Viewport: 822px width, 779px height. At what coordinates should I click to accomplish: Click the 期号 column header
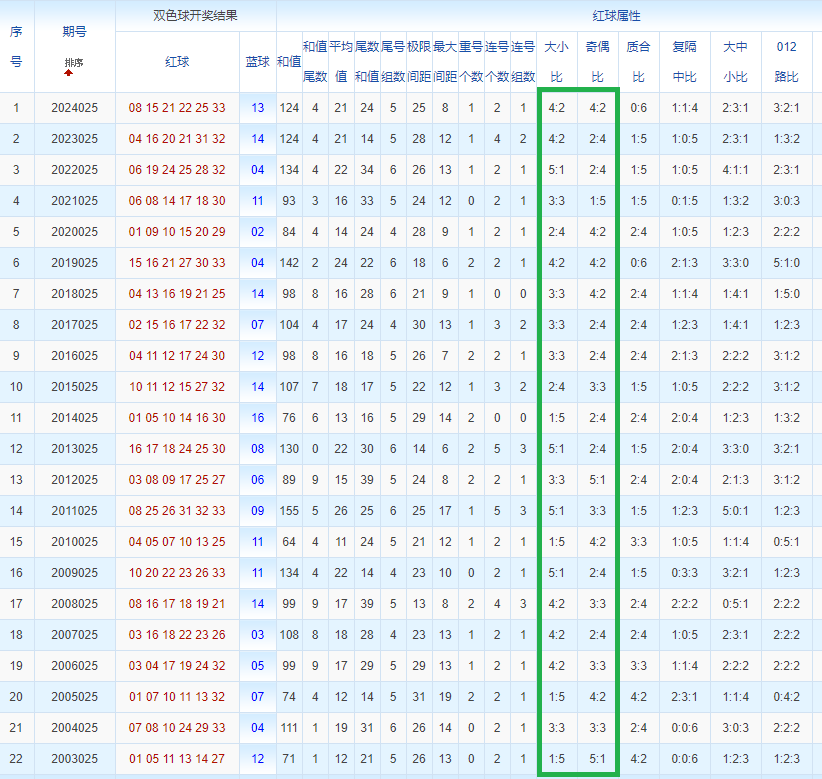(74, 31)
